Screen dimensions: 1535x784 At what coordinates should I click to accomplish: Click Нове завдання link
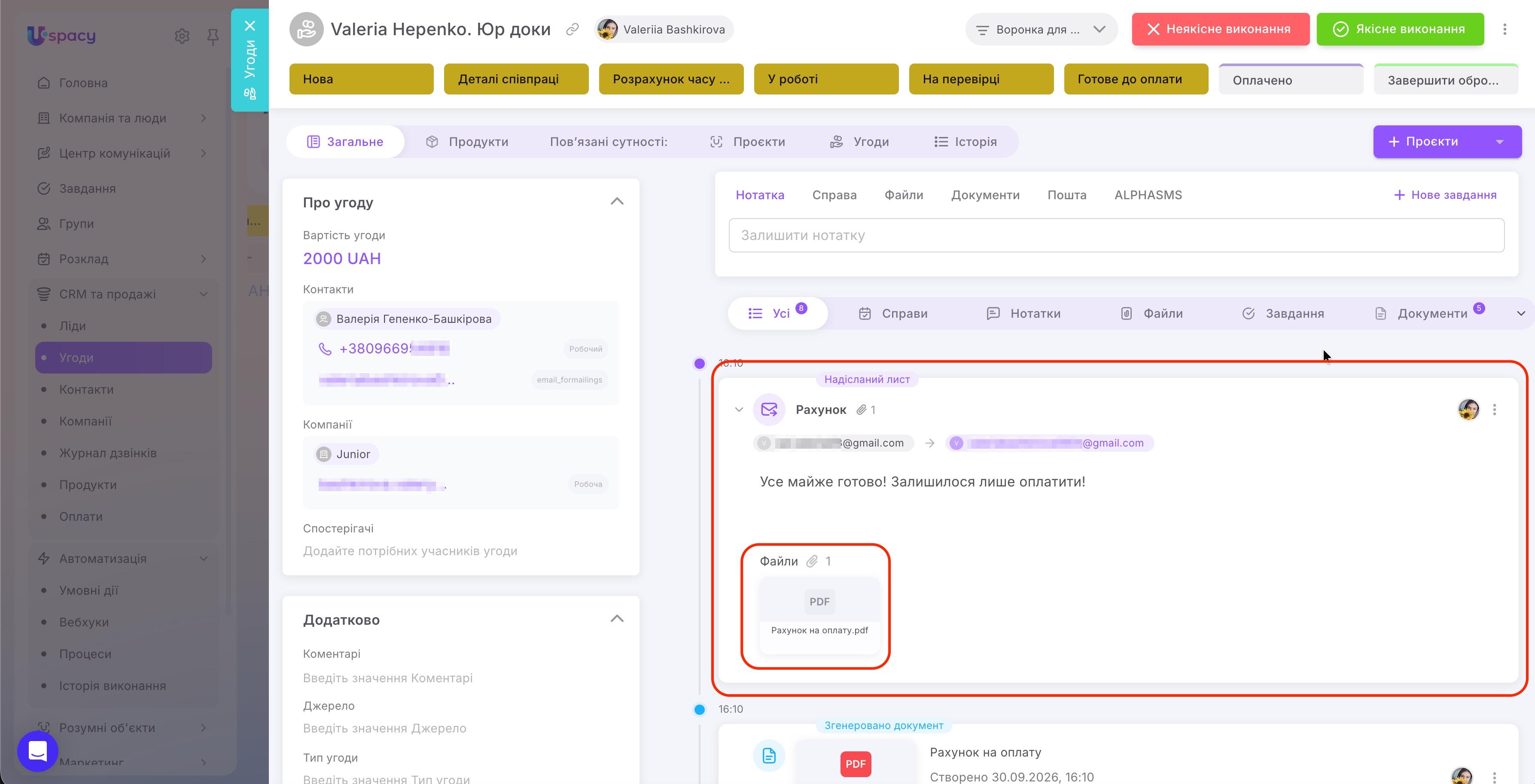1445,195
